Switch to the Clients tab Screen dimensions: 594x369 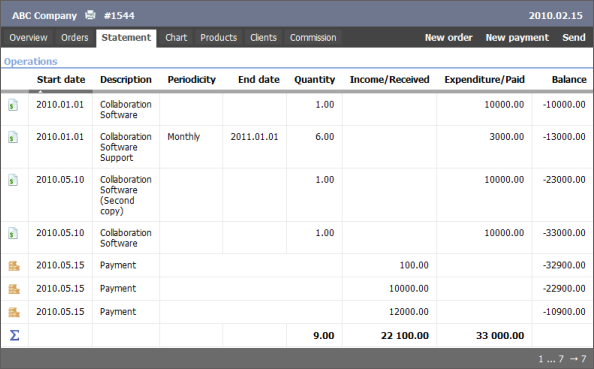(263, 38)
